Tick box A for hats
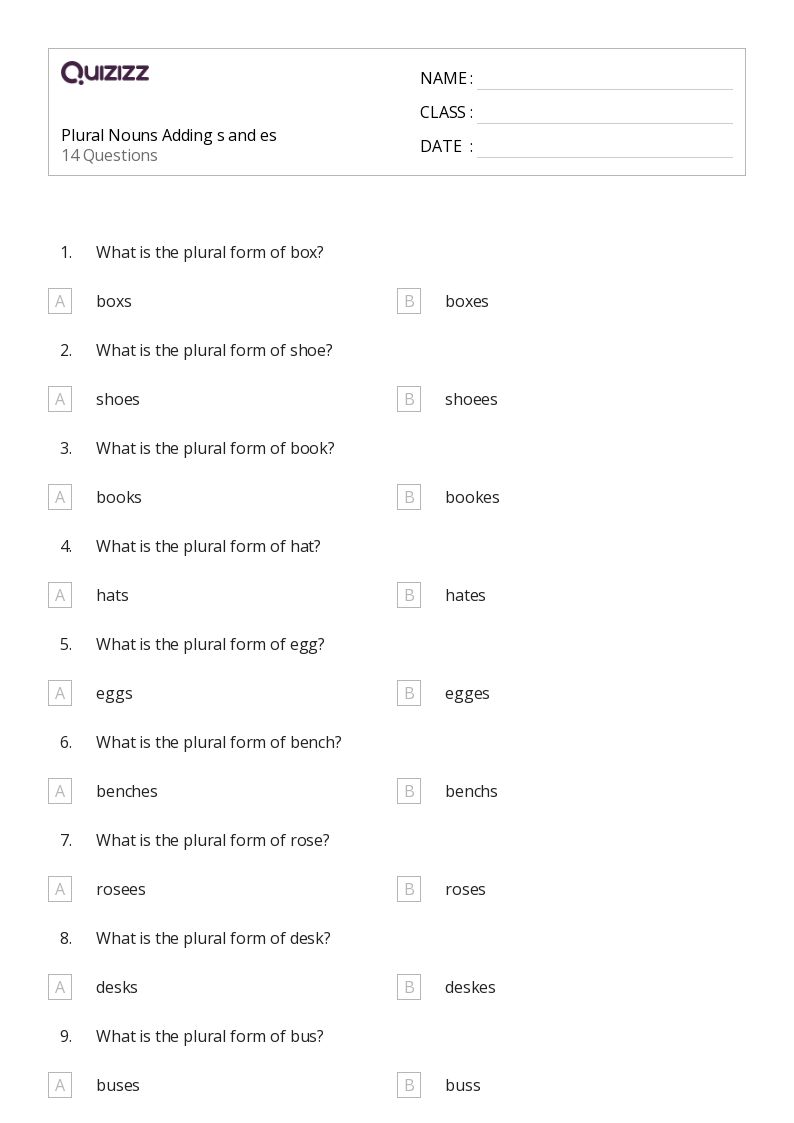This screenshot has width=794, height=1123. click(60, 595)
